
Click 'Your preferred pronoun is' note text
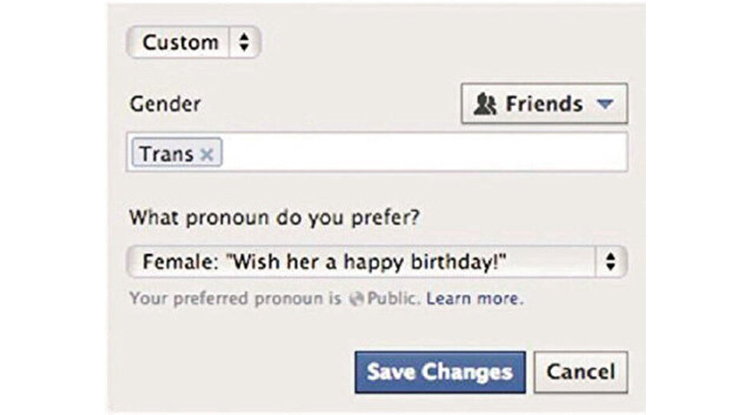[236, 299]
